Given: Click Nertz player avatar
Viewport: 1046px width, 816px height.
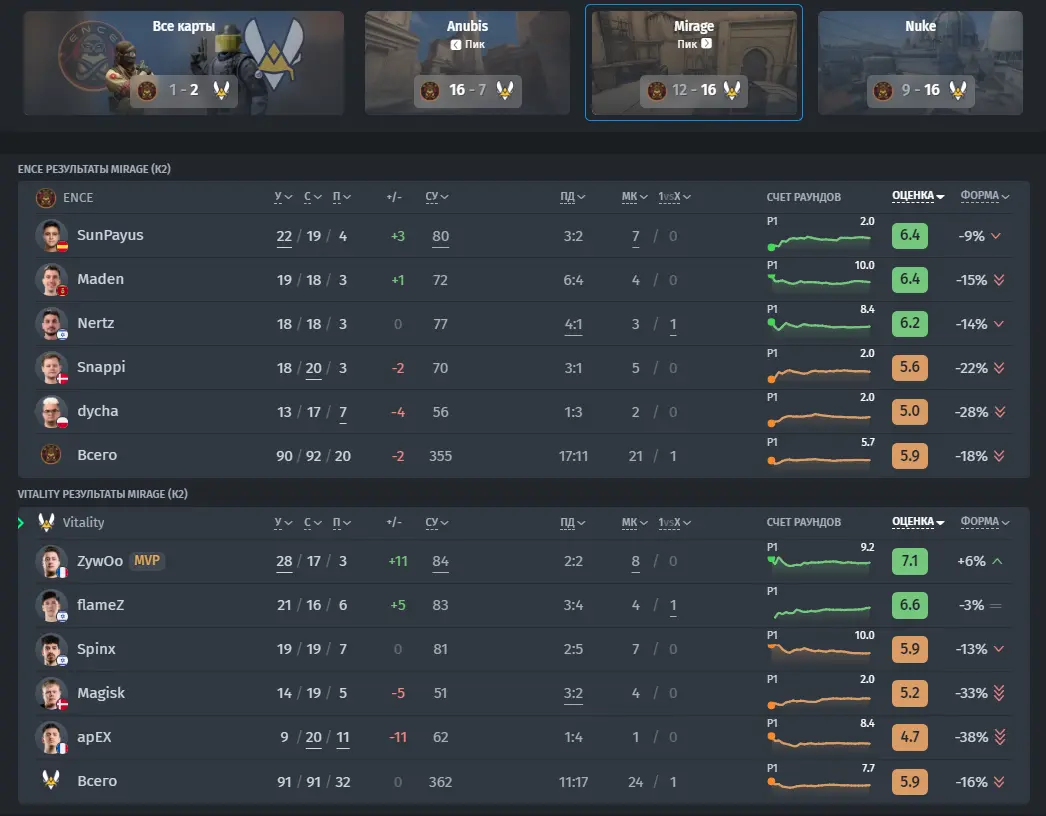Looking at the screenshot, I should point(51,324).
